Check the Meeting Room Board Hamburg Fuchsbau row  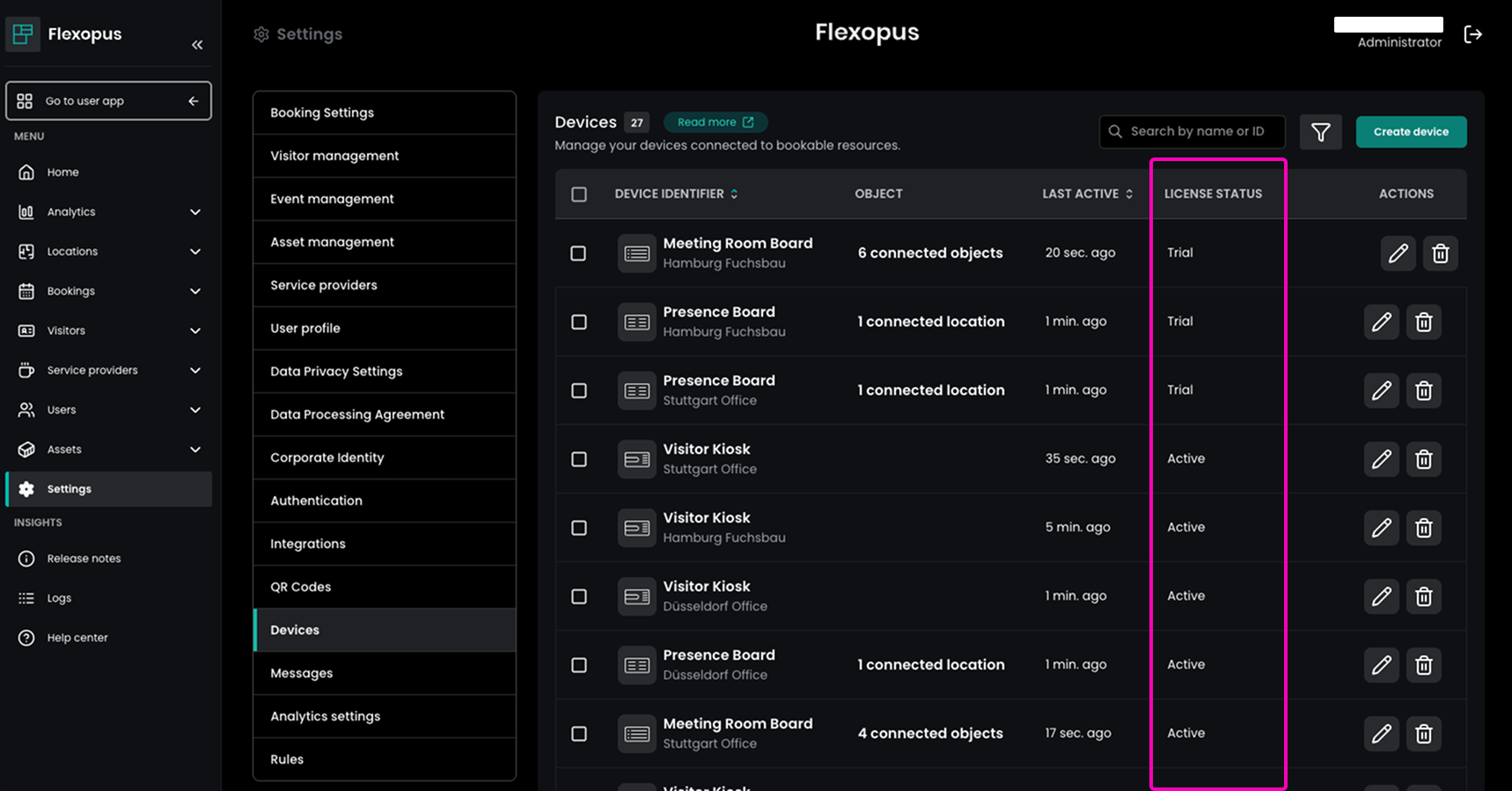[578, 253]
